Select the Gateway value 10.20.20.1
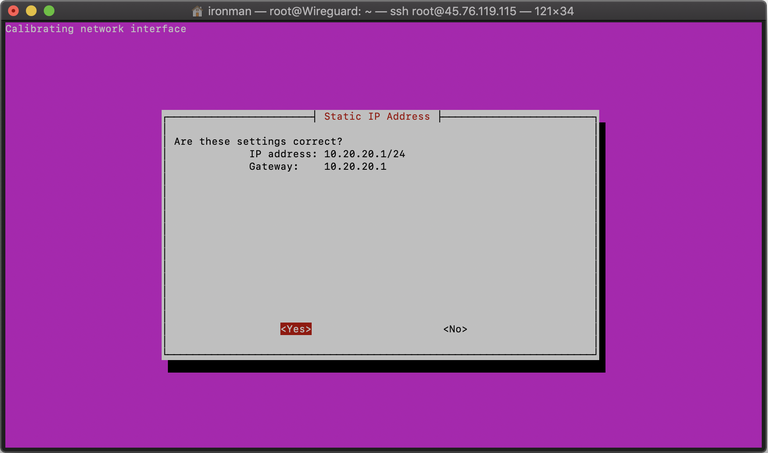 (355, 167)
